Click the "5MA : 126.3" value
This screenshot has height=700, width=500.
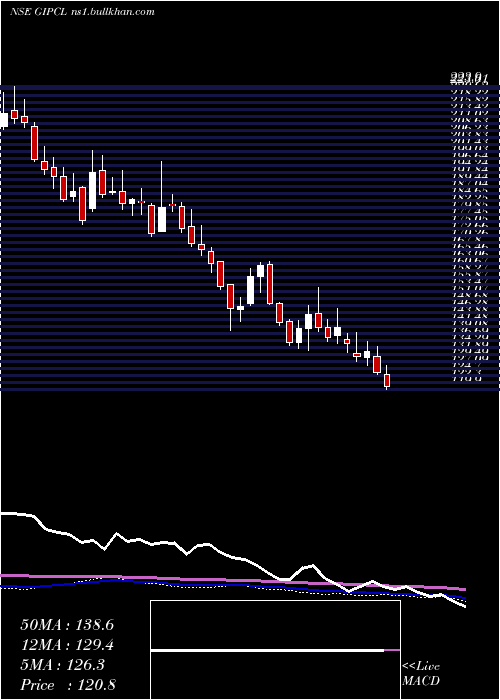click(x=62, y=665)
